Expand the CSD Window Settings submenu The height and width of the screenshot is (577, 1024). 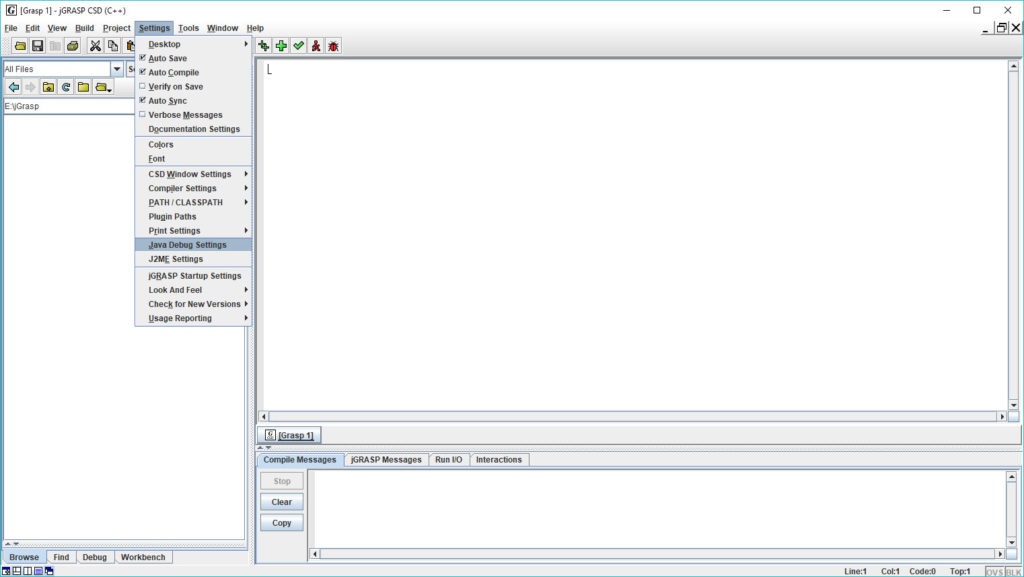(x=193, y=174)
